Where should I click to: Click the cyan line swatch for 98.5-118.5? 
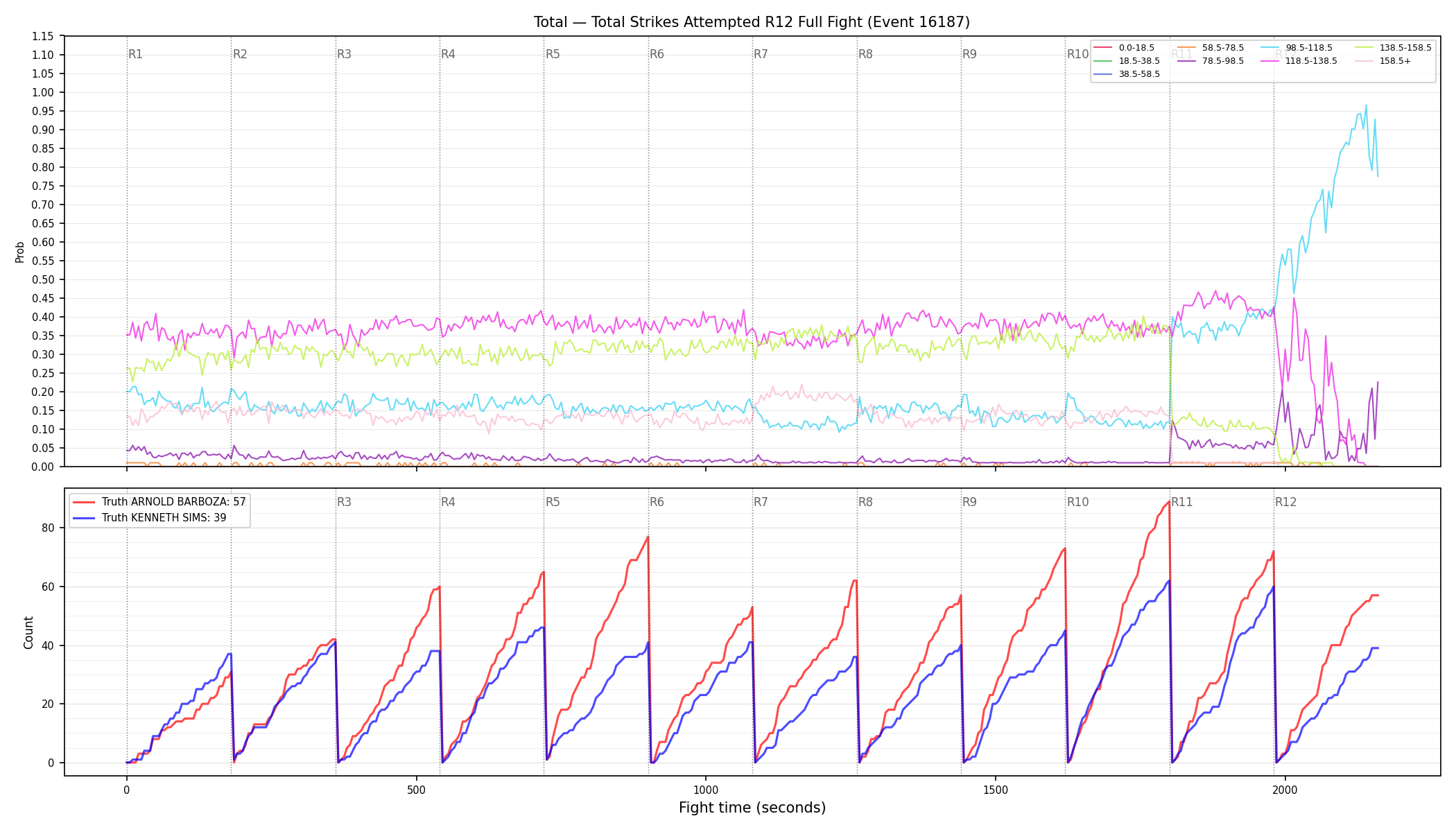click(x=1269, y=48)
